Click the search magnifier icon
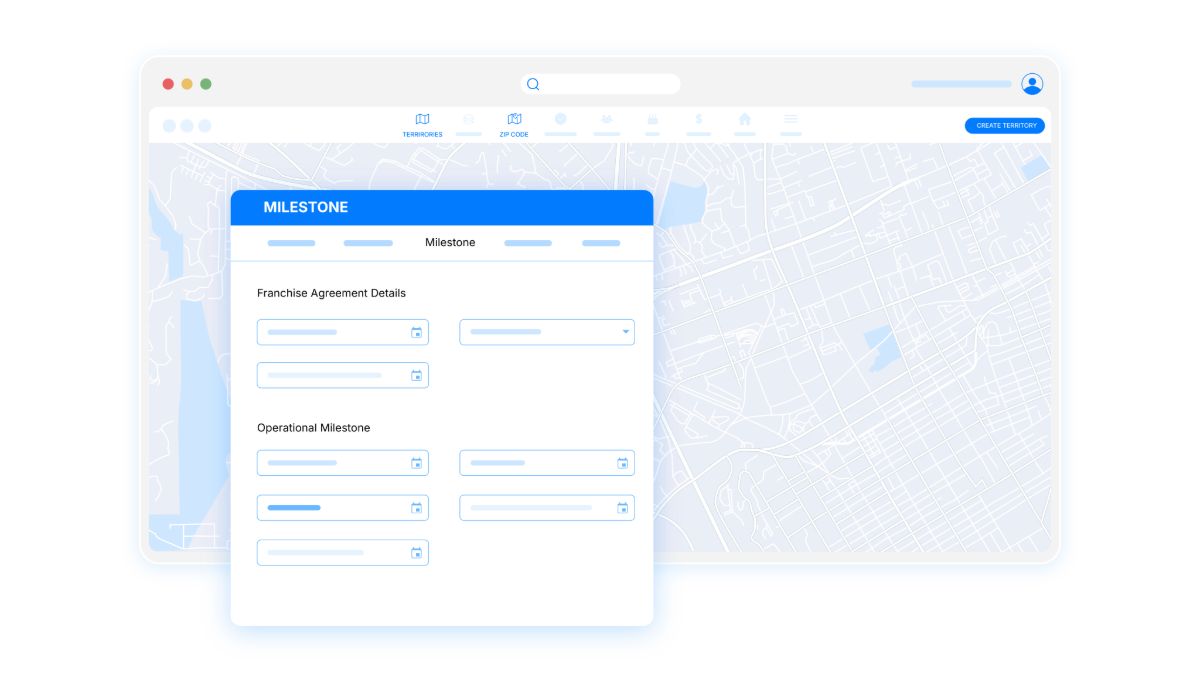Image resolution: width=1200 pixels, height=675 pixels. (x=533, y=85)
